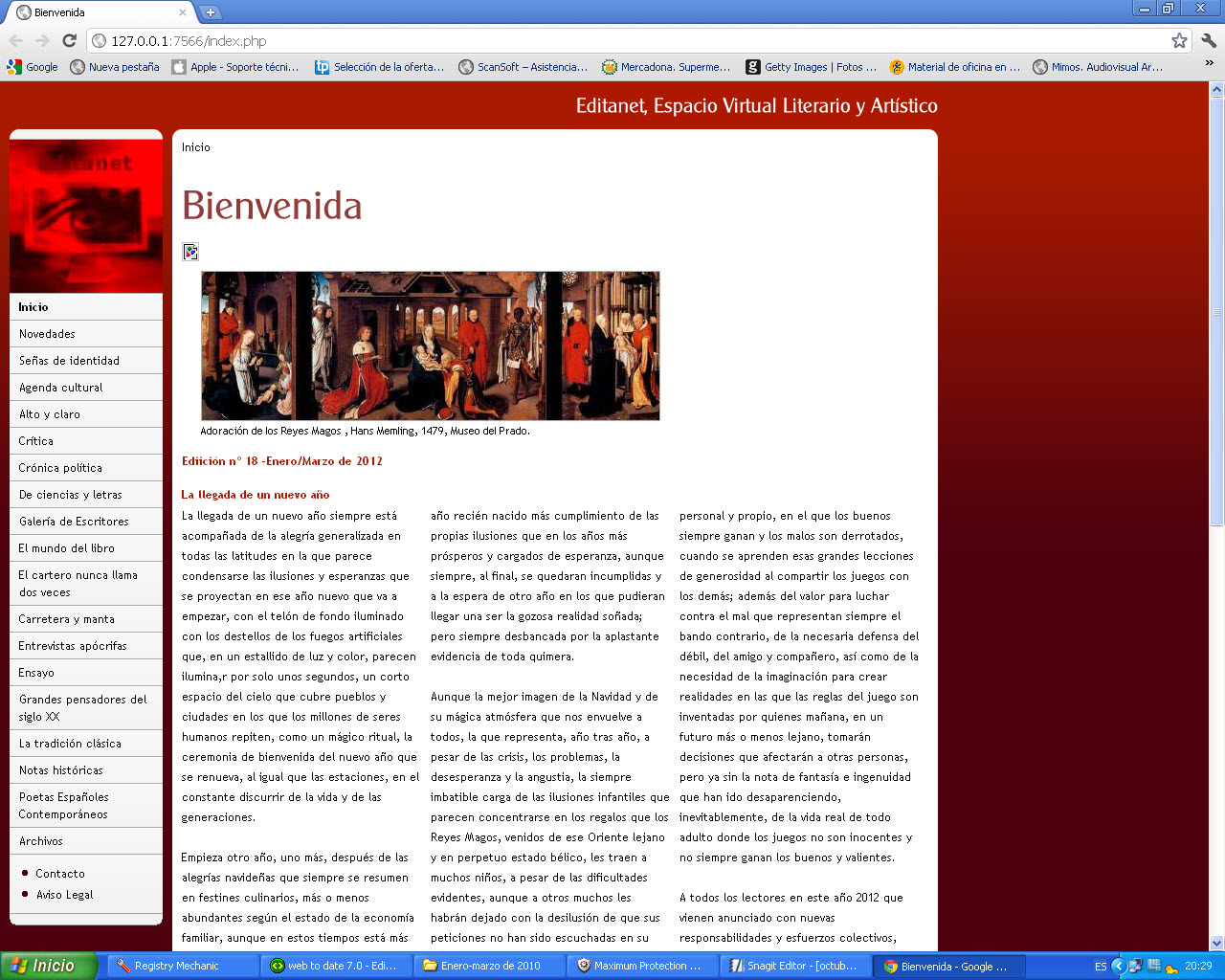
Task: Click the small broken image icon below Bienvenida
Action: tap(190, 252)
